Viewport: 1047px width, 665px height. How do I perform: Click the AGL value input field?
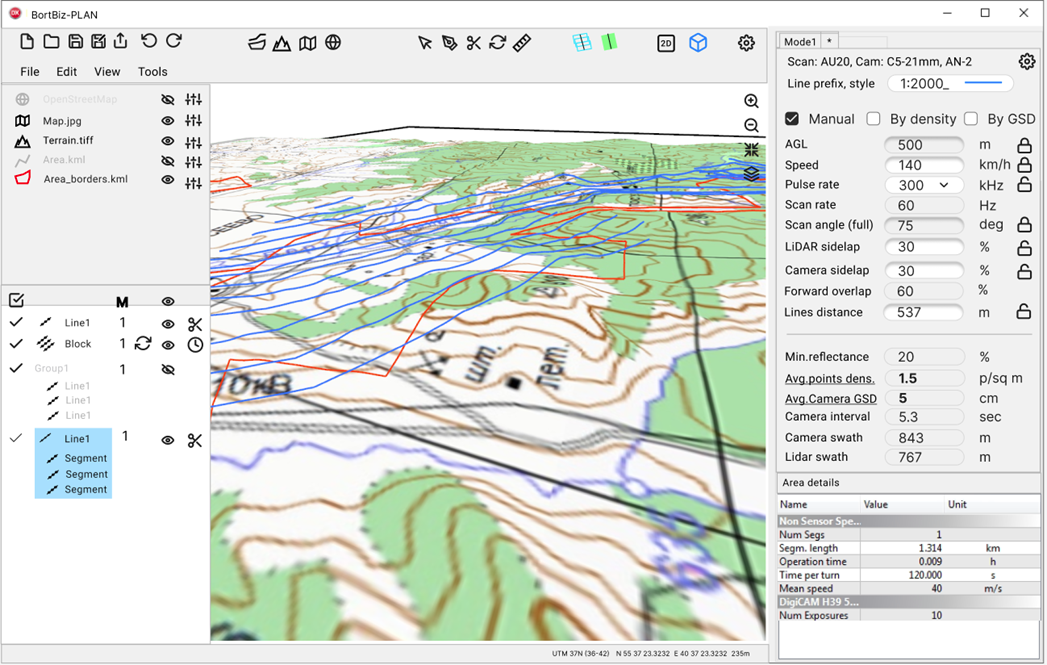[x=924, y=145]
